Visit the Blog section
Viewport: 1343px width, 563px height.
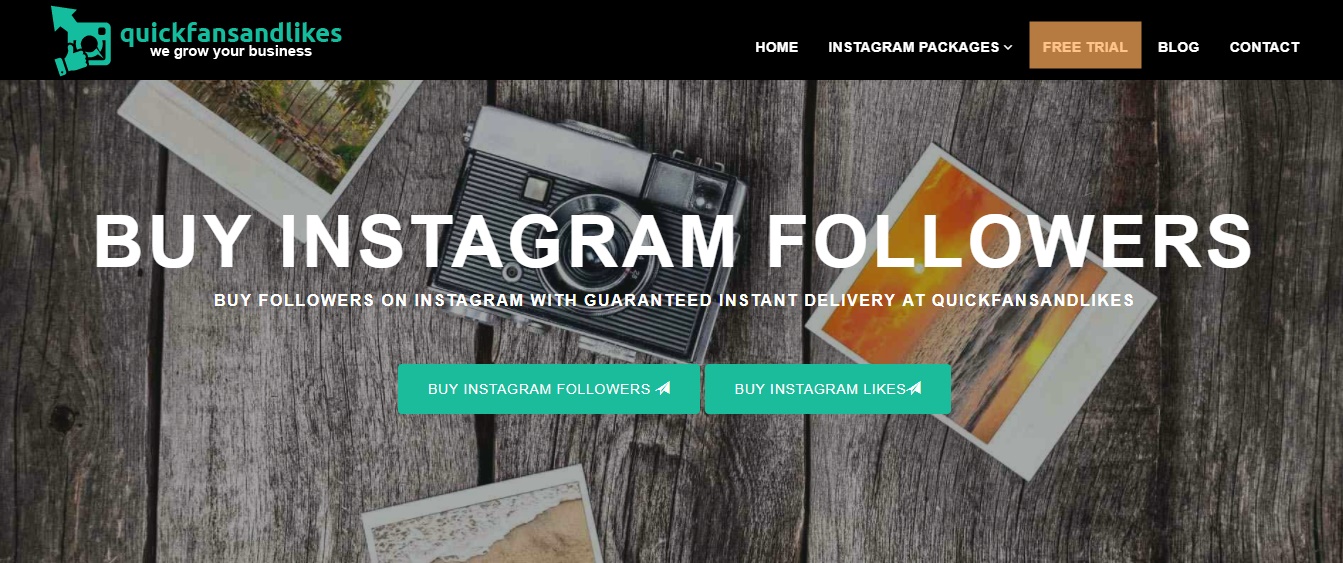[x=1178, y=47]
